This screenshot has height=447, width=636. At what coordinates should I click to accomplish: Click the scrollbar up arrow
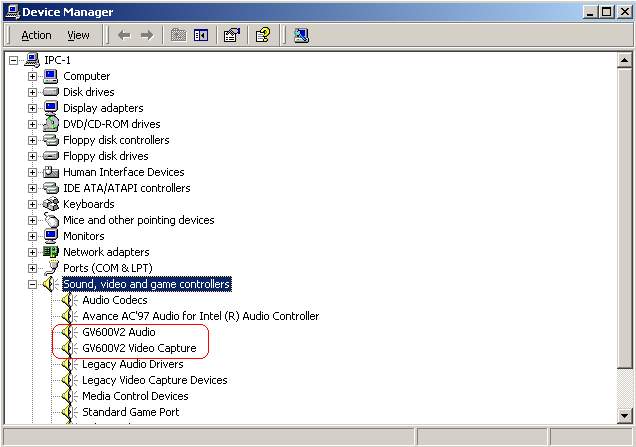(624, 61)
